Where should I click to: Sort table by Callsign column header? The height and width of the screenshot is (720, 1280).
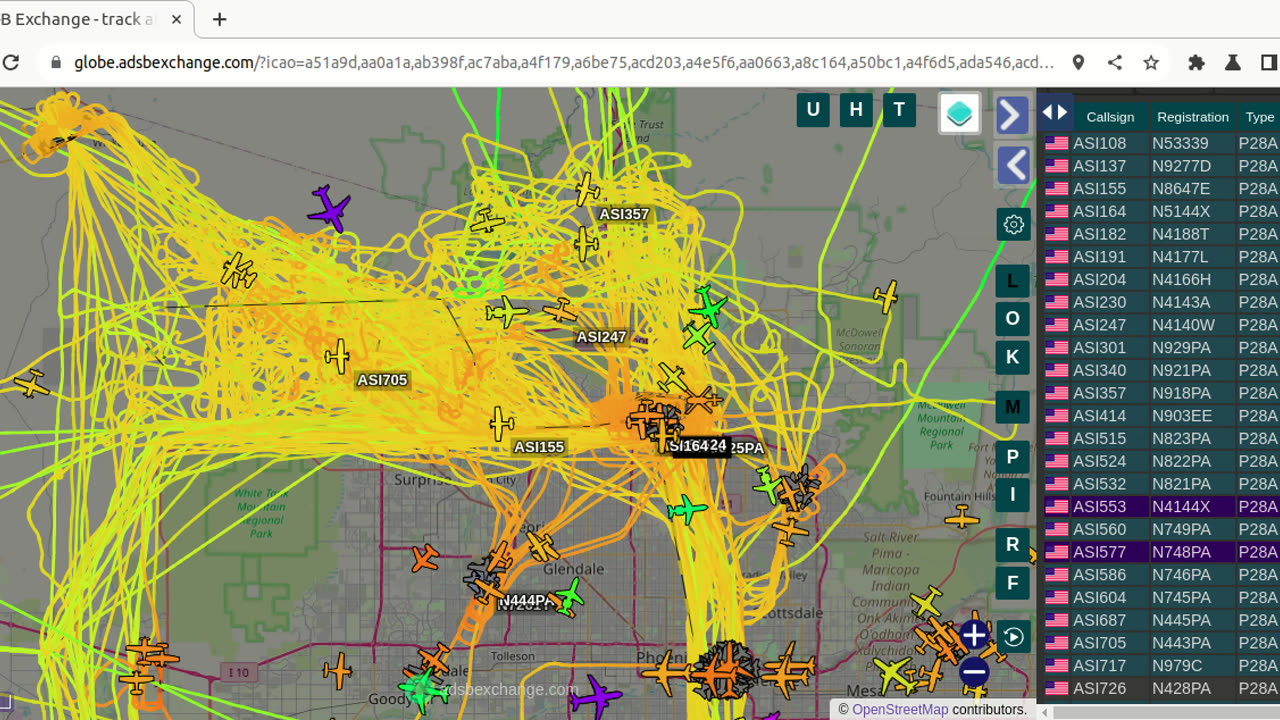1110,117
